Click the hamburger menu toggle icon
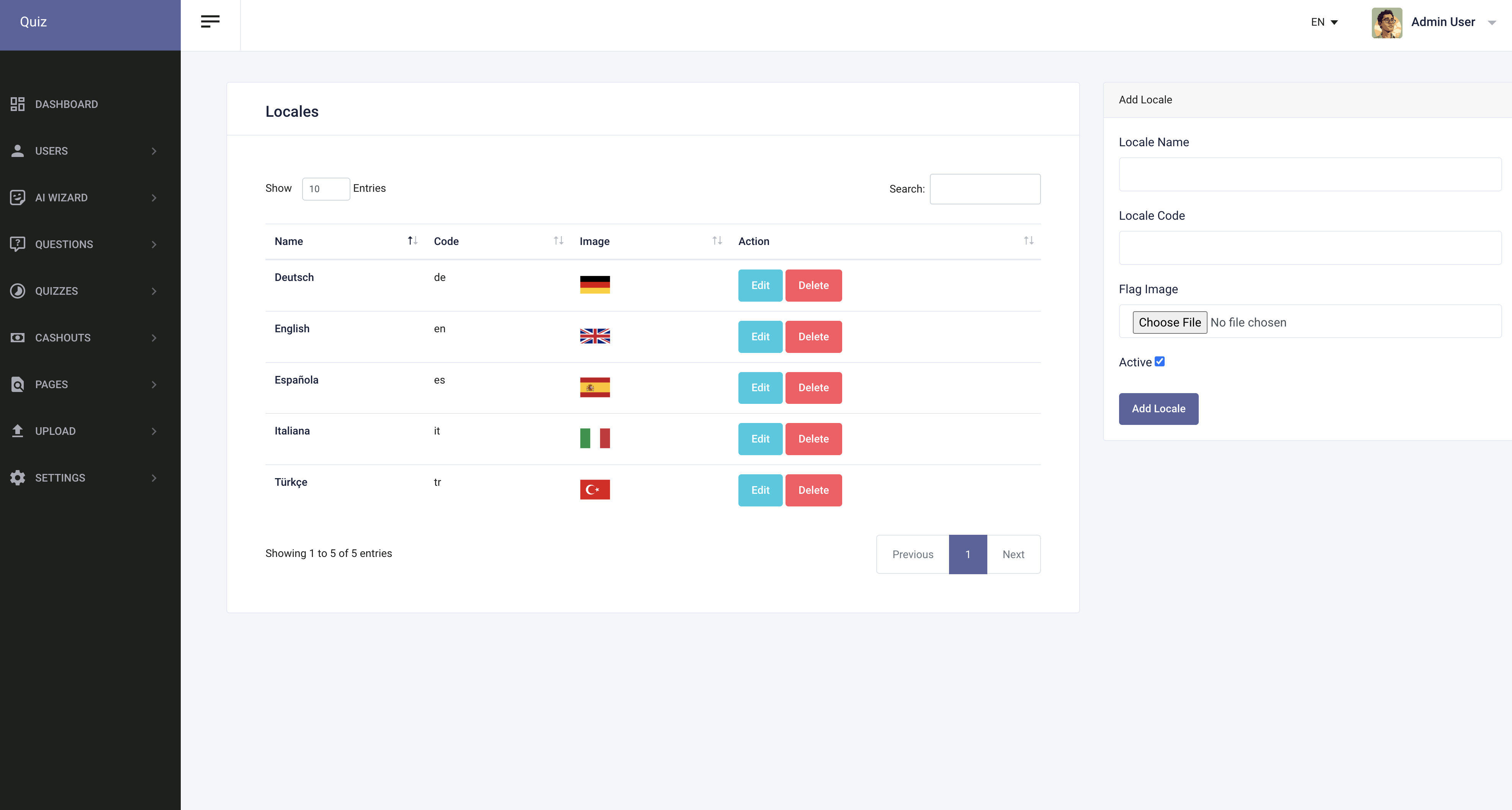1512x810 pixels. tap(209, 22)
